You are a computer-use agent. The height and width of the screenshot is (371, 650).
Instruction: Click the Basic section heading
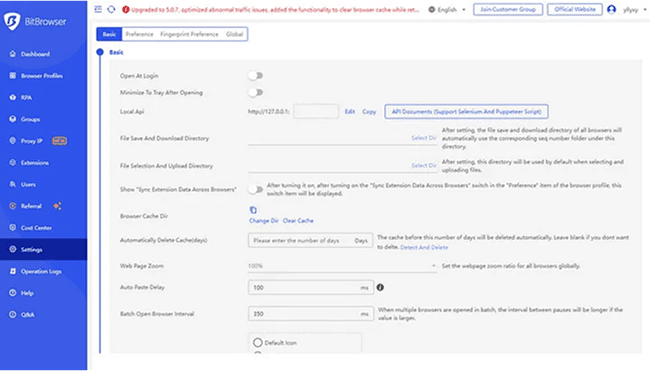(116, 52)
